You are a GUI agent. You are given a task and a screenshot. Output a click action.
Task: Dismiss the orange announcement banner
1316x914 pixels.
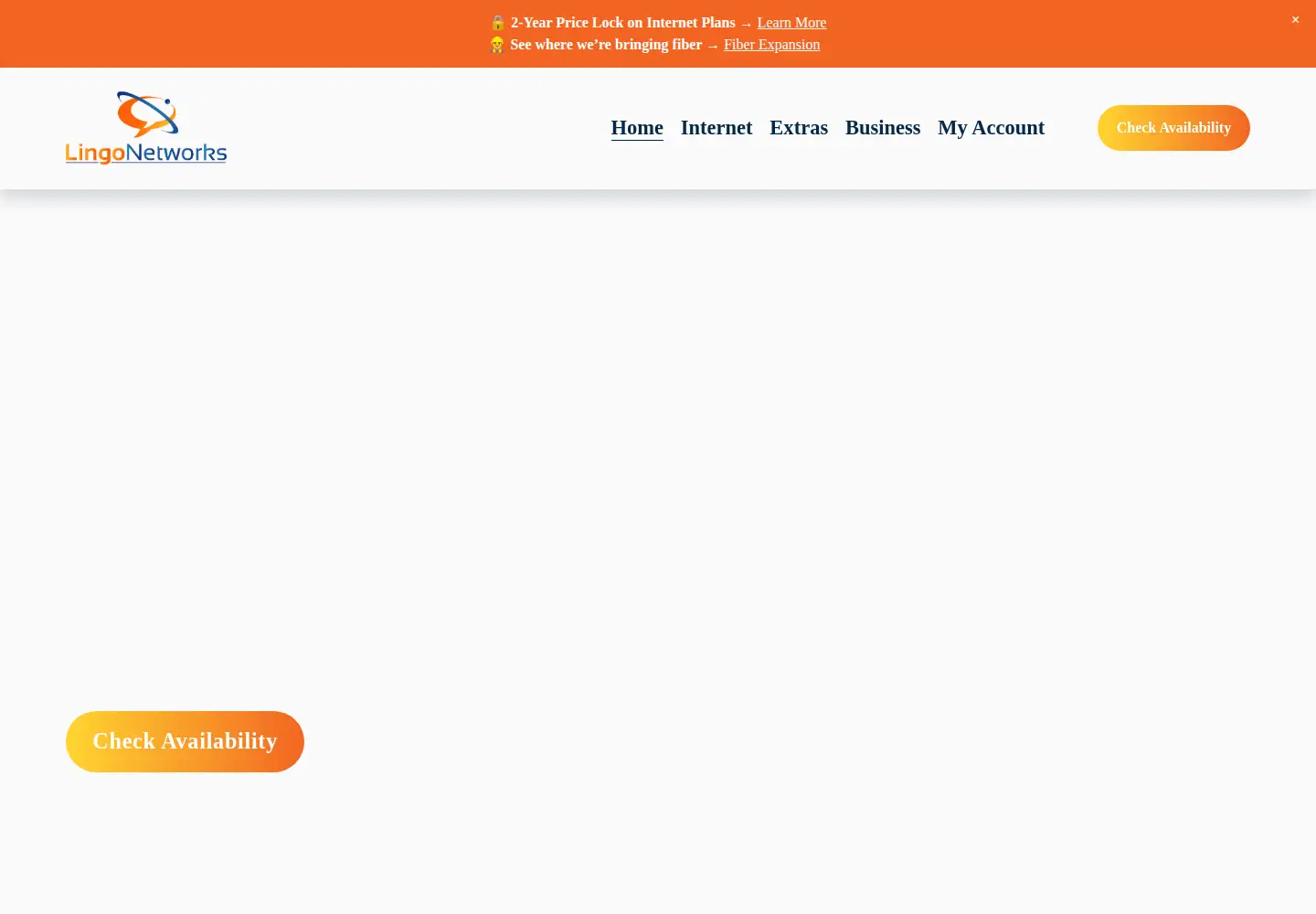click(x=1295, y=20)
